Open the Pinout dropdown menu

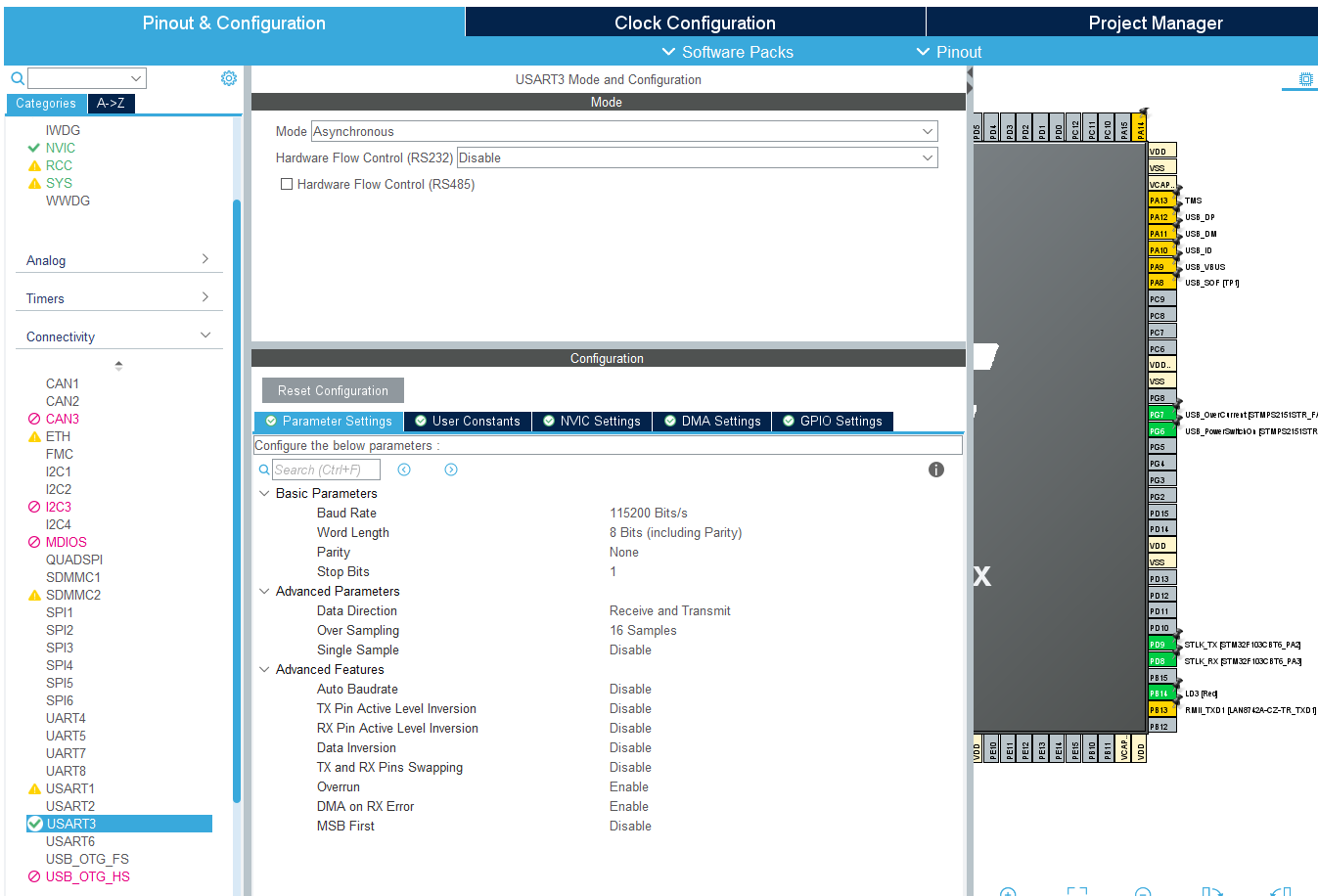[x=948, y=52]
